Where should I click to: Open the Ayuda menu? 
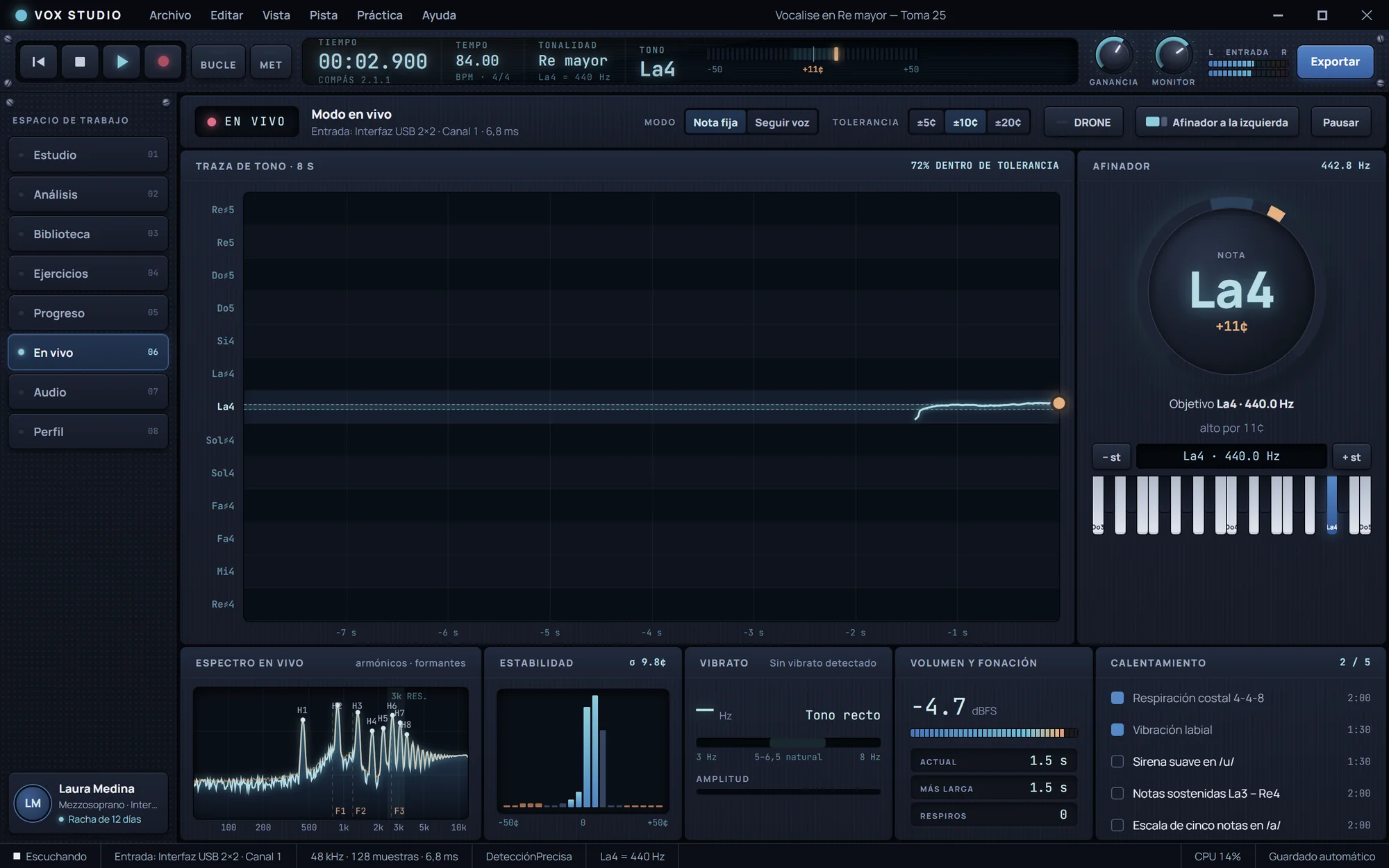(439, 15)
